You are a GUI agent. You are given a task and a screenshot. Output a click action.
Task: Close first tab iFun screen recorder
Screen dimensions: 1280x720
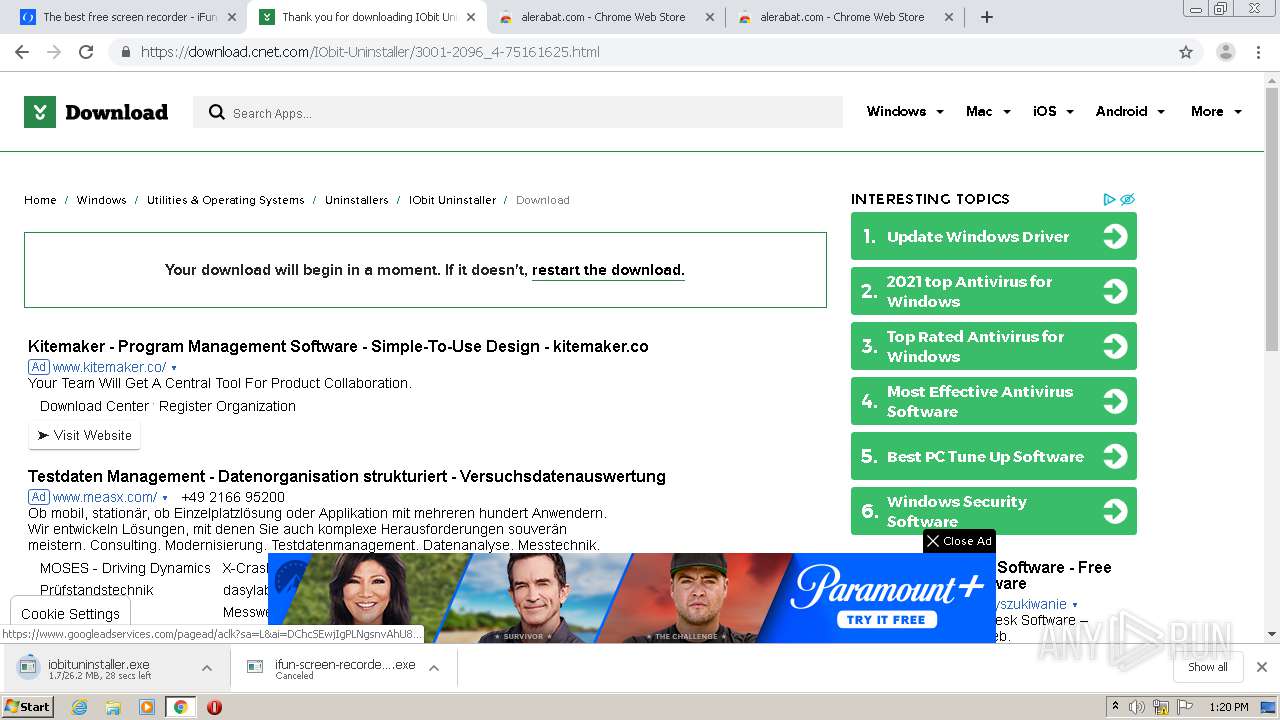click(x=231, y=17)
